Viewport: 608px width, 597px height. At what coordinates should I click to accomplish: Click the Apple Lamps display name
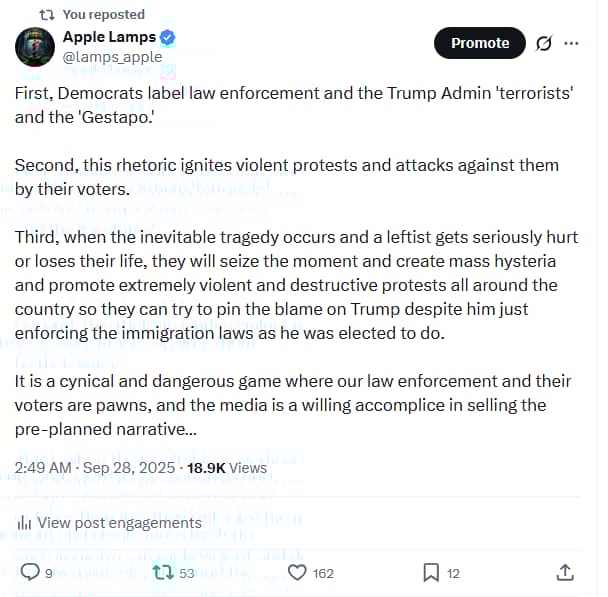coord(109,38)
